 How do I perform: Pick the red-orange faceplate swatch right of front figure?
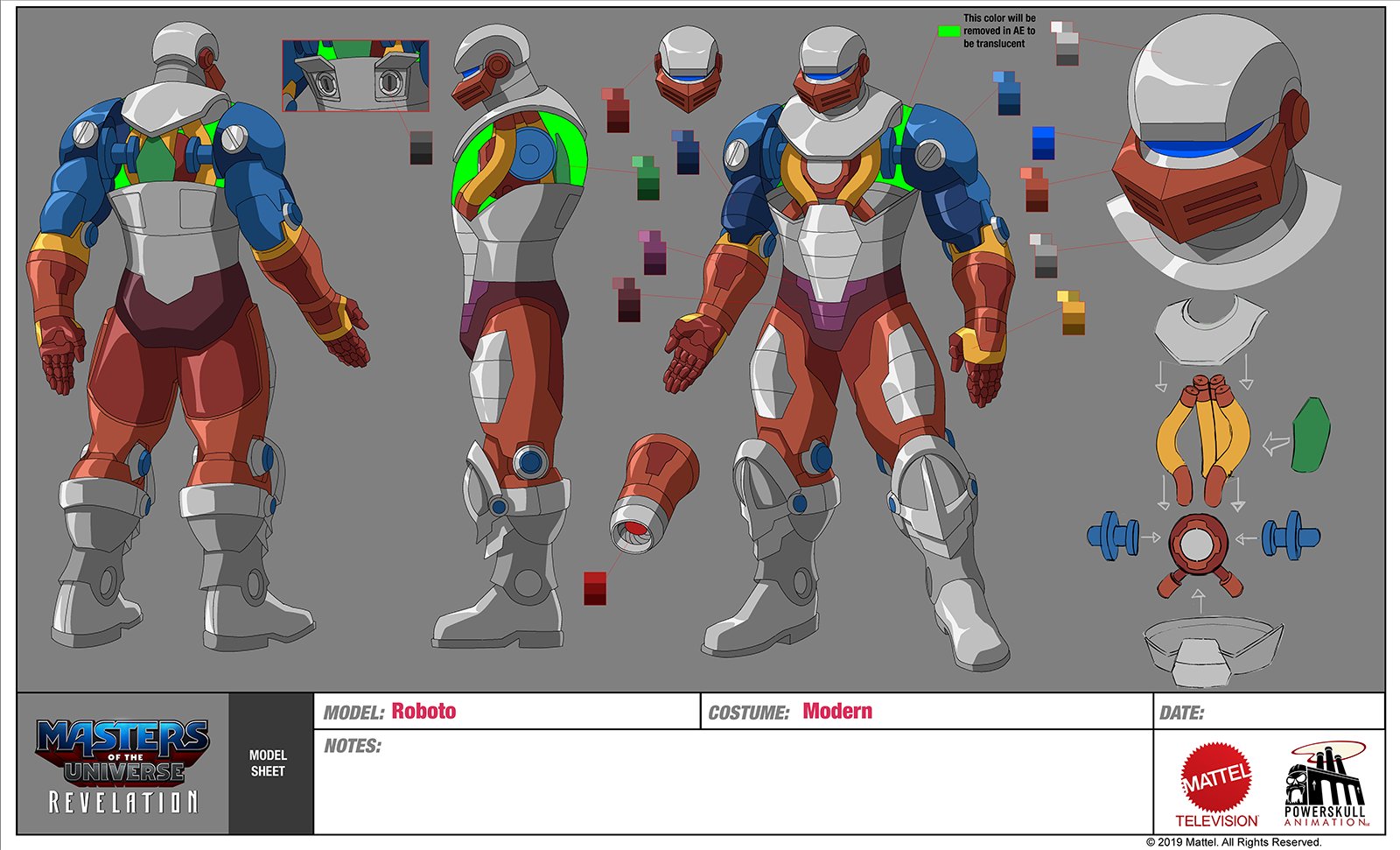pos(1034,190)
